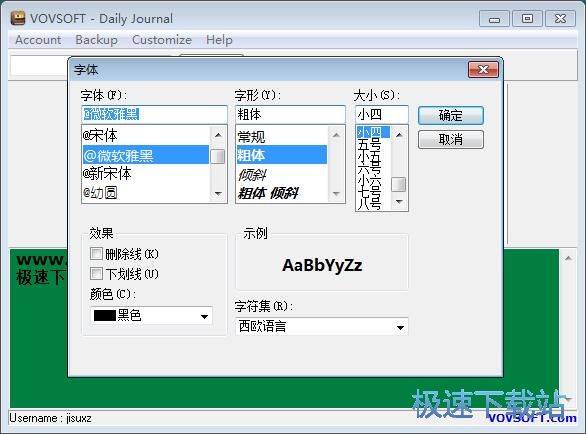Select size 小六
The width and height of the screenshot is (586, 434).
click(x=373, y=180)
